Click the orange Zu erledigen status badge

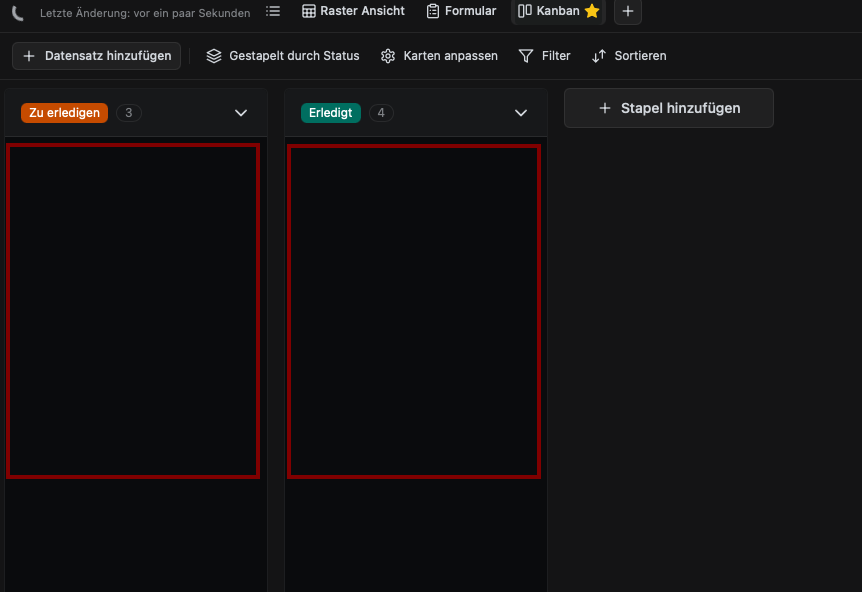coord(64,113)
